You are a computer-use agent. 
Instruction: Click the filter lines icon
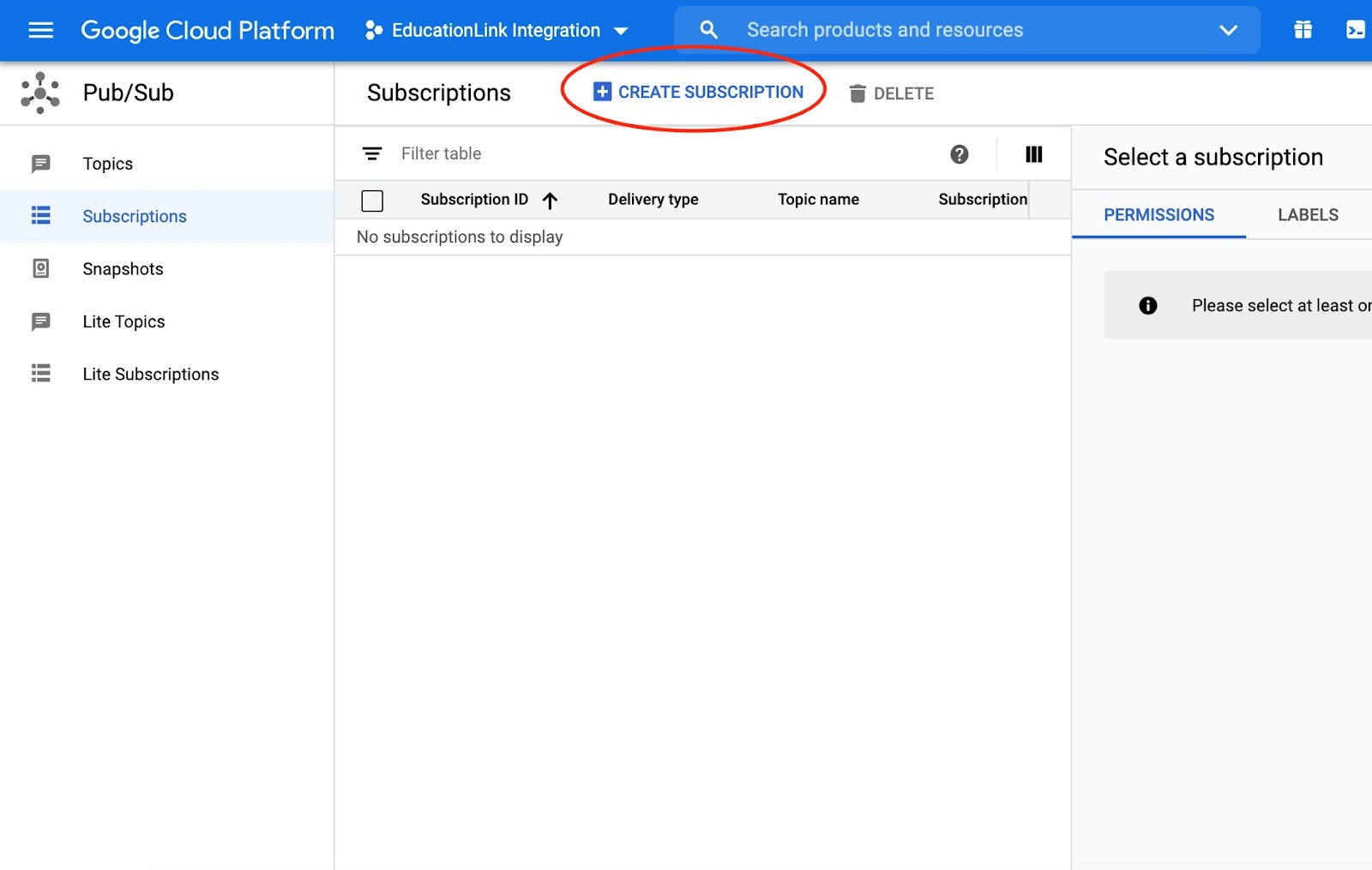coord(372,153)
